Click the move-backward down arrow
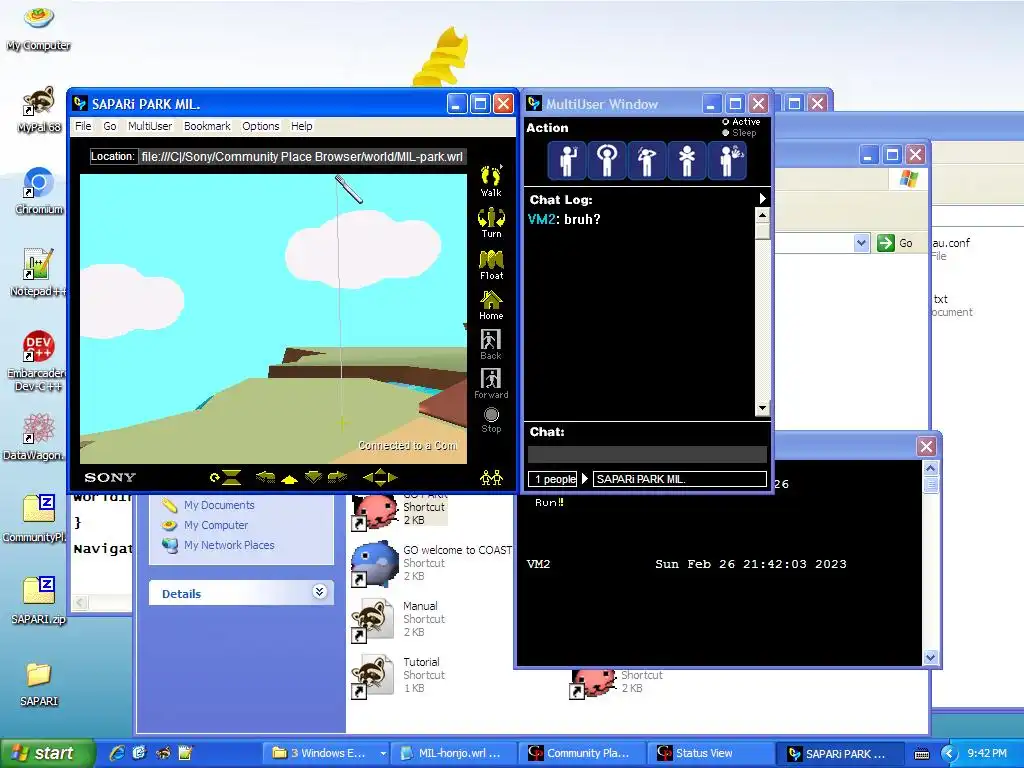This screenshot has height=768, width=1024. click(x=313, y=477)
